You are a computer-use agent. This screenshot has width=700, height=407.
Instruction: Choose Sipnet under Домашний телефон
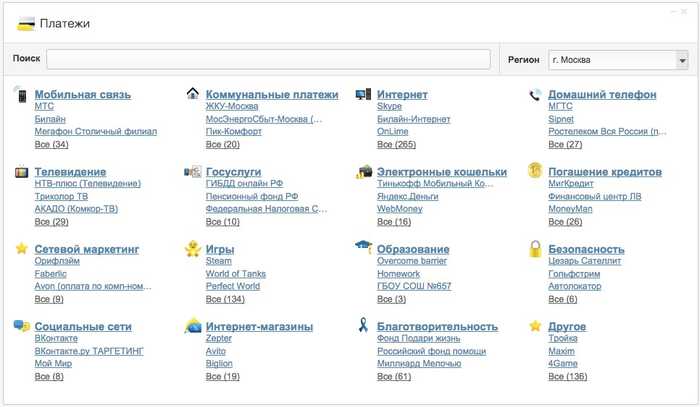pyautogui.click(x=561, y=119)
